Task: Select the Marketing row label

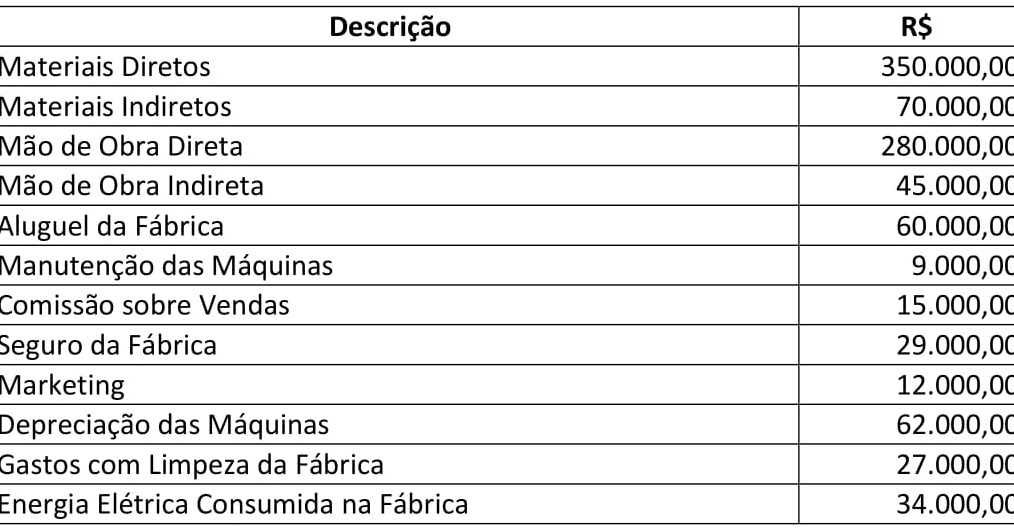Action: coord(62,384)
